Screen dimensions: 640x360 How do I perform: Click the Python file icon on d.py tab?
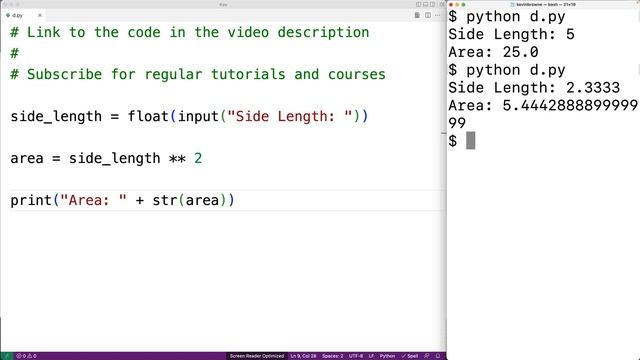point(8,15)
